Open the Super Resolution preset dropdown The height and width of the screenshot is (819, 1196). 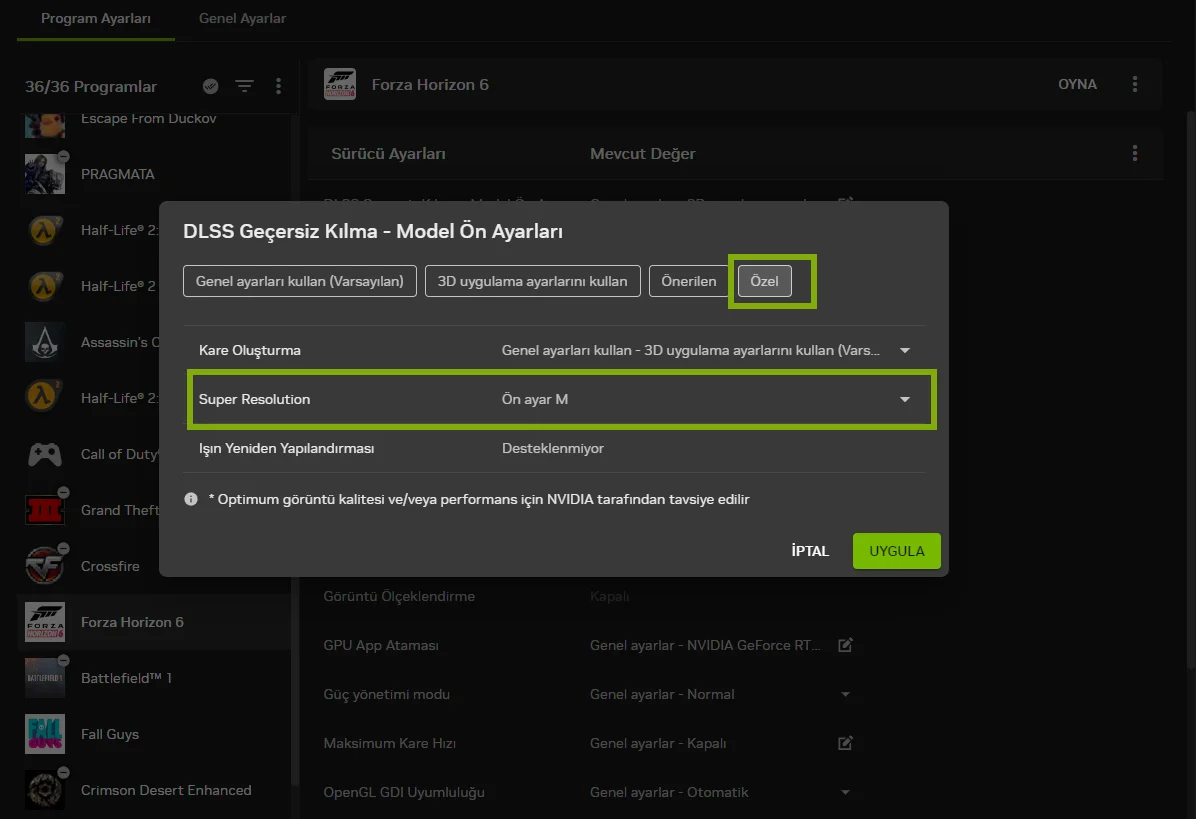(x=905, y=399)
